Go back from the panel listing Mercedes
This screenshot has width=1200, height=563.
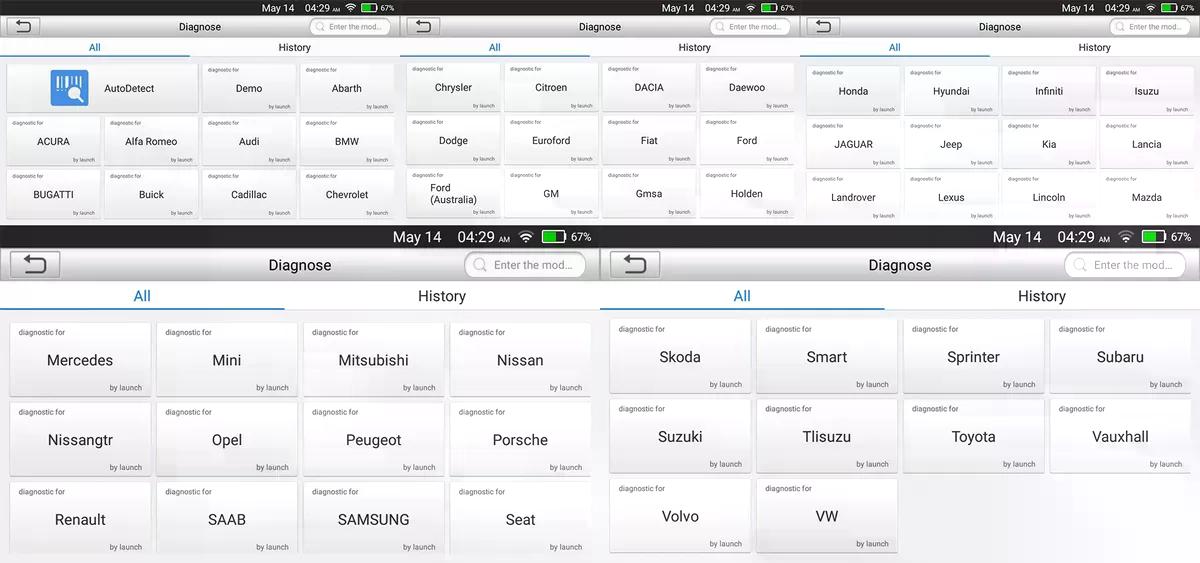click(35, 264)
